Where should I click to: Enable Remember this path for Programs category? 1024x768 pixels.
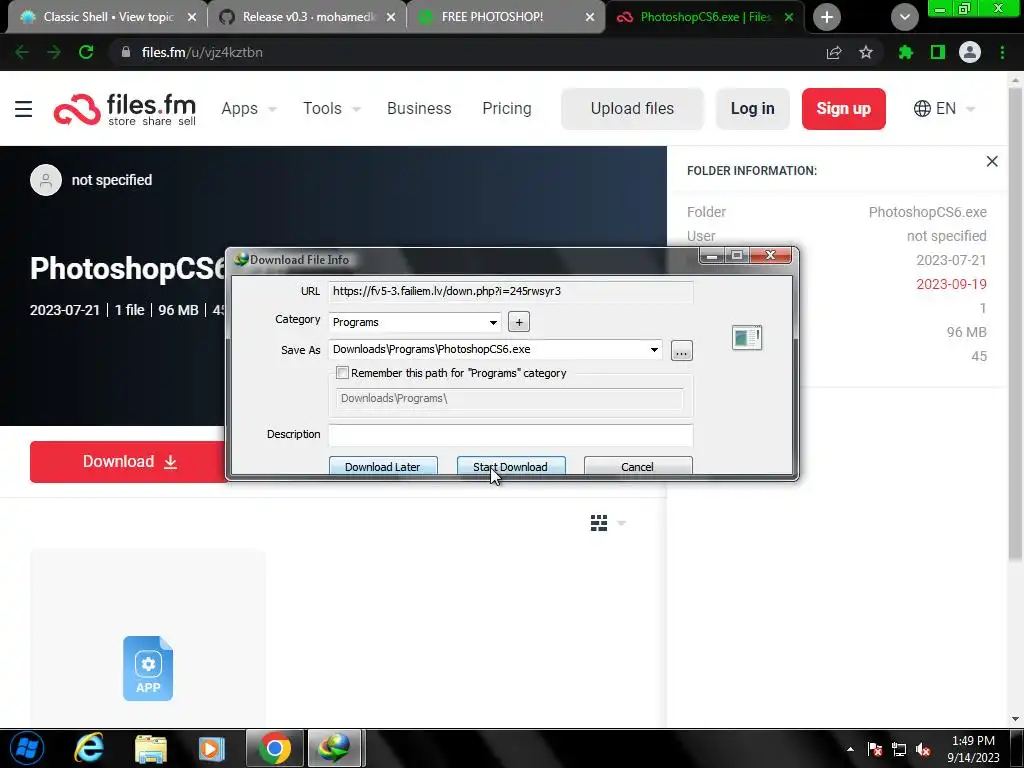[342, 373]
